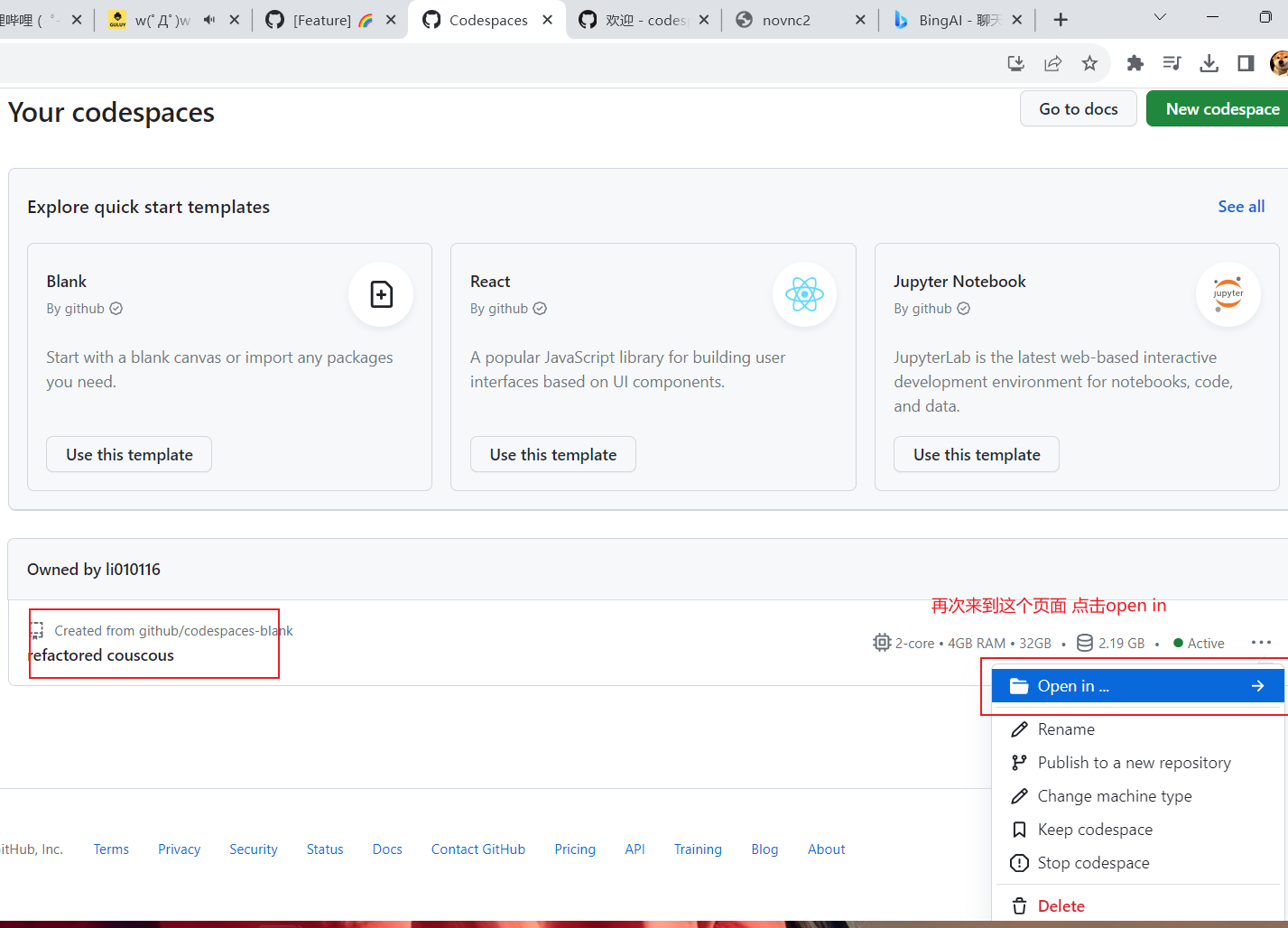Screen dimensions: 1288x928
Task: Click the Pricing footer link
Action: click(x=575, y=849)
